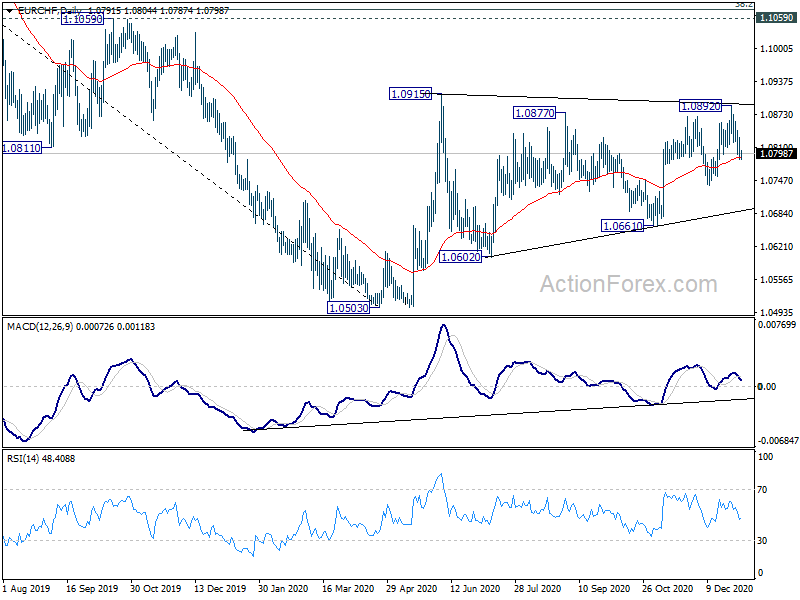Screen dimensions: 800x600
Task: Select the 1.06020 low label
Action: click(x=461, y=257)
